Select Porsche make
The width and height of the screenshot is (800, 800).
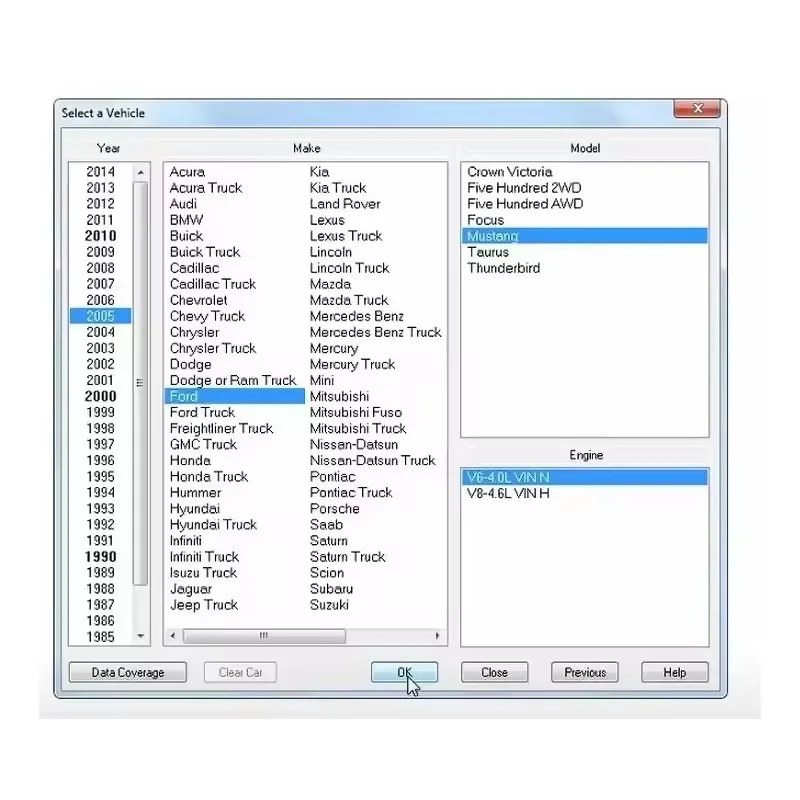[x=334, y=509]
